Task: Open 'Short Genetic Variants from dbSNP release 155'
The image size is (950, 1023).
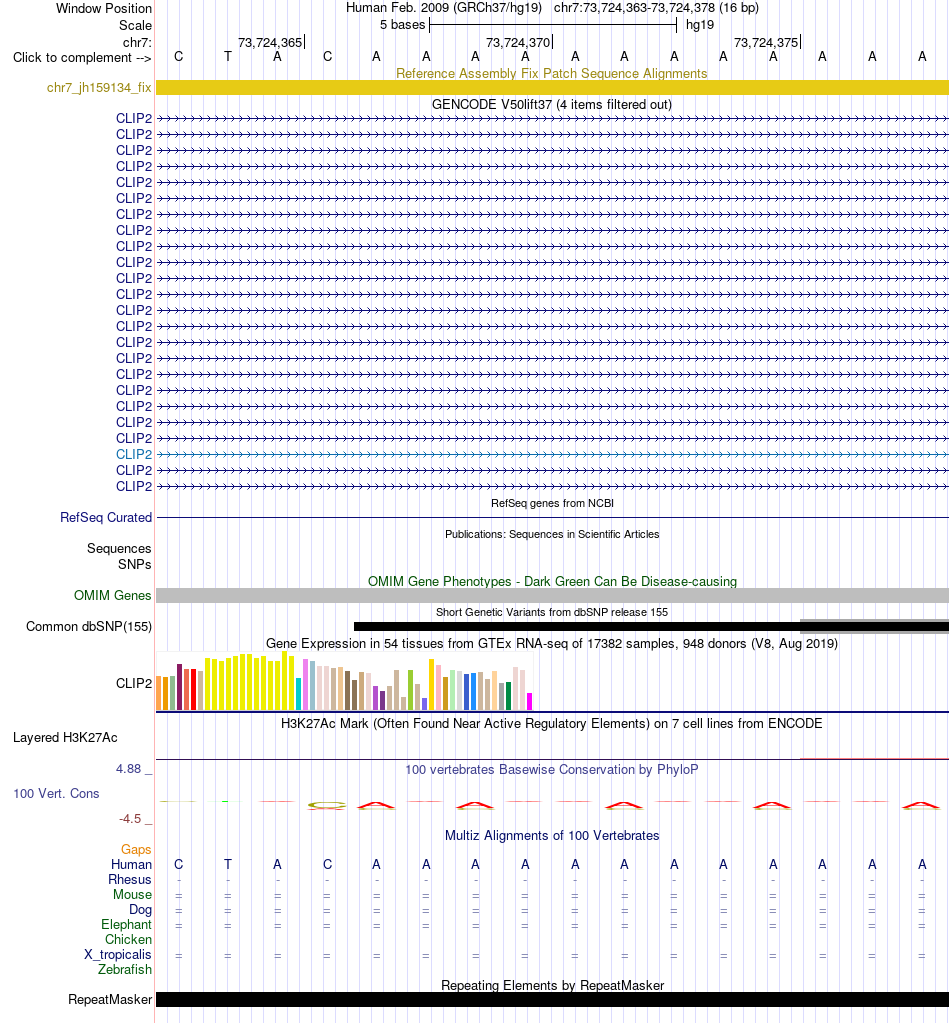Action: point(552,612)
